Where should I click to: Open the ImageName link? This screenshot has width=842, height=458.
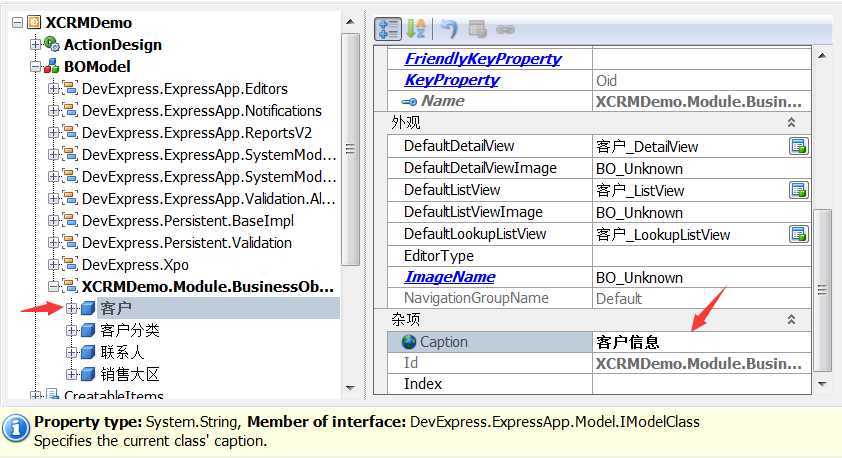(449, 277)
